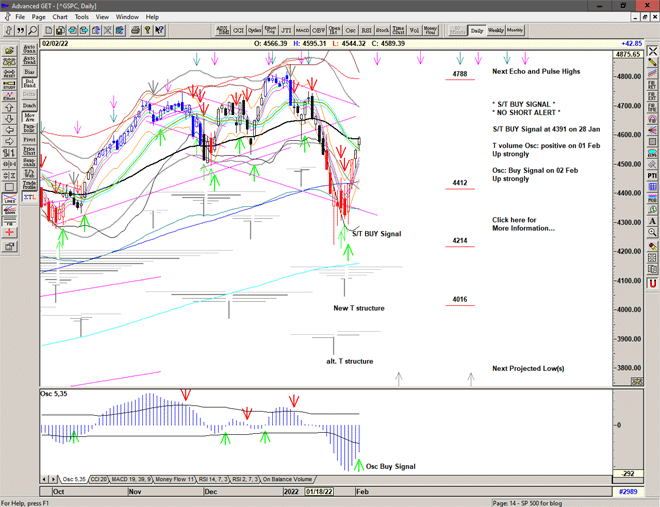Screen dimensions: 660x507
Task: Click the Vol indicator toolbar button
Action: click(414, 30)
